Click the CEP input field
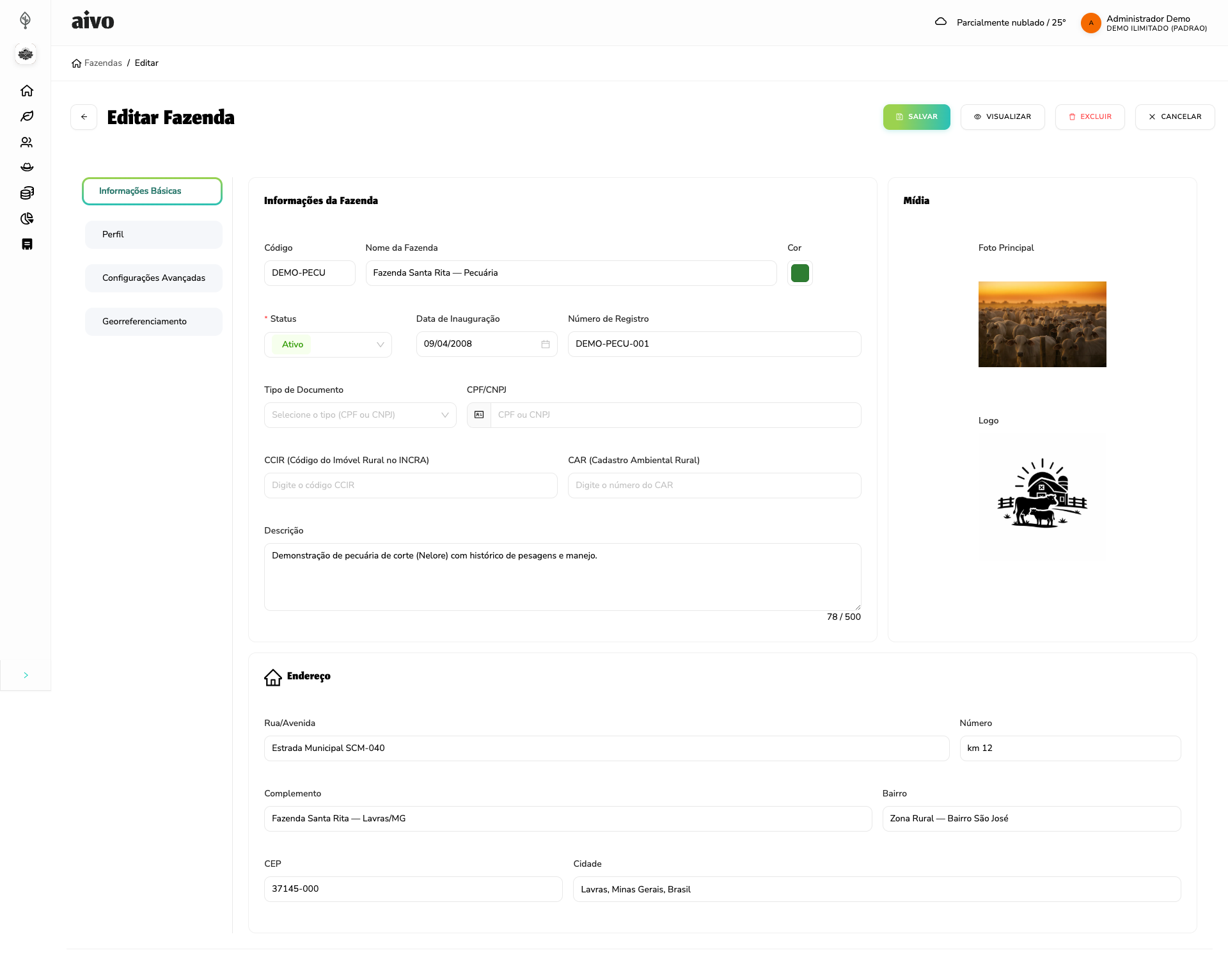The image size is (1228, 980). coord(413,889)
